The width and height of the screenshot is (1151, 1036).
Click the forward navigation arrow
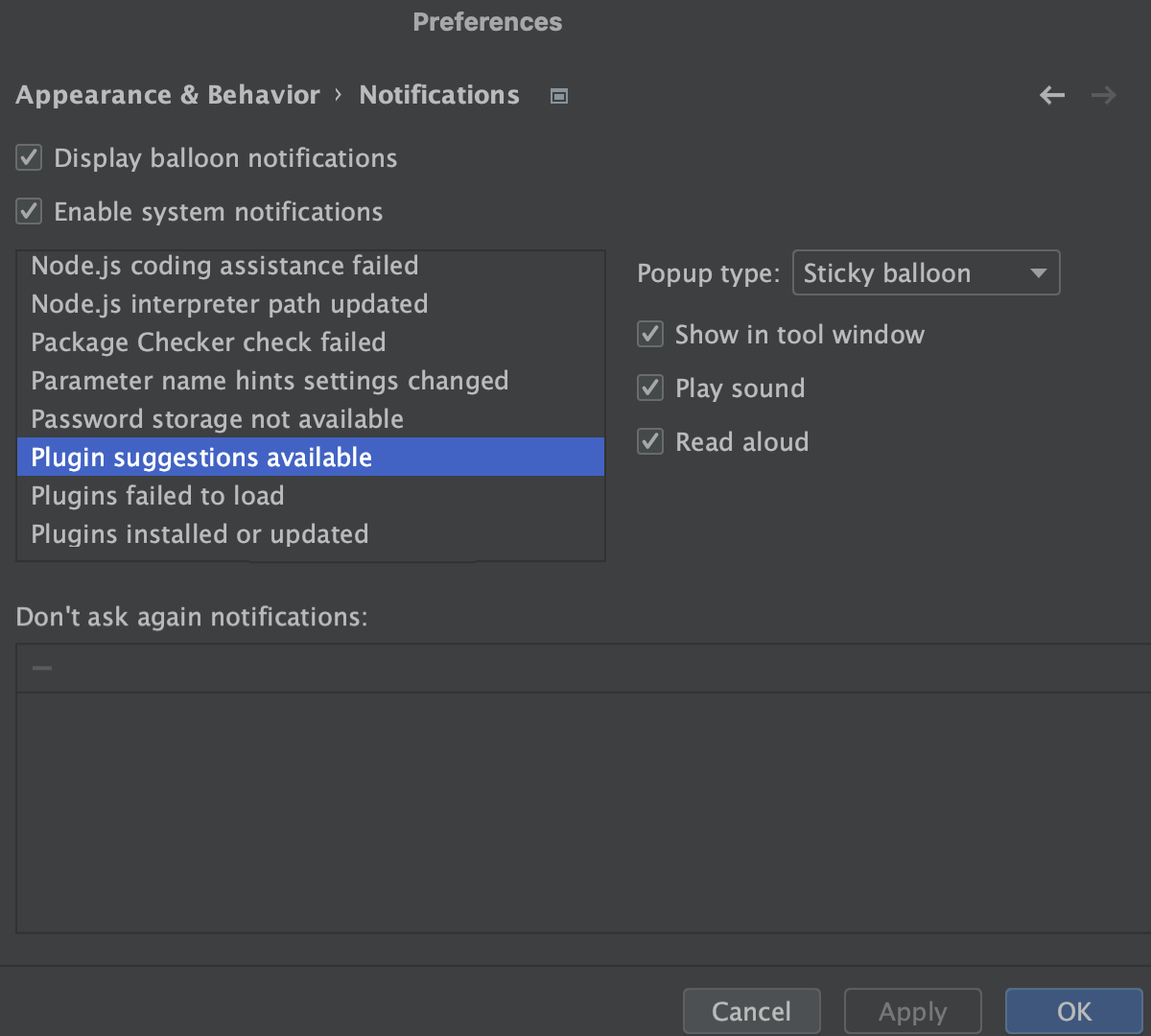point(1103,95)
